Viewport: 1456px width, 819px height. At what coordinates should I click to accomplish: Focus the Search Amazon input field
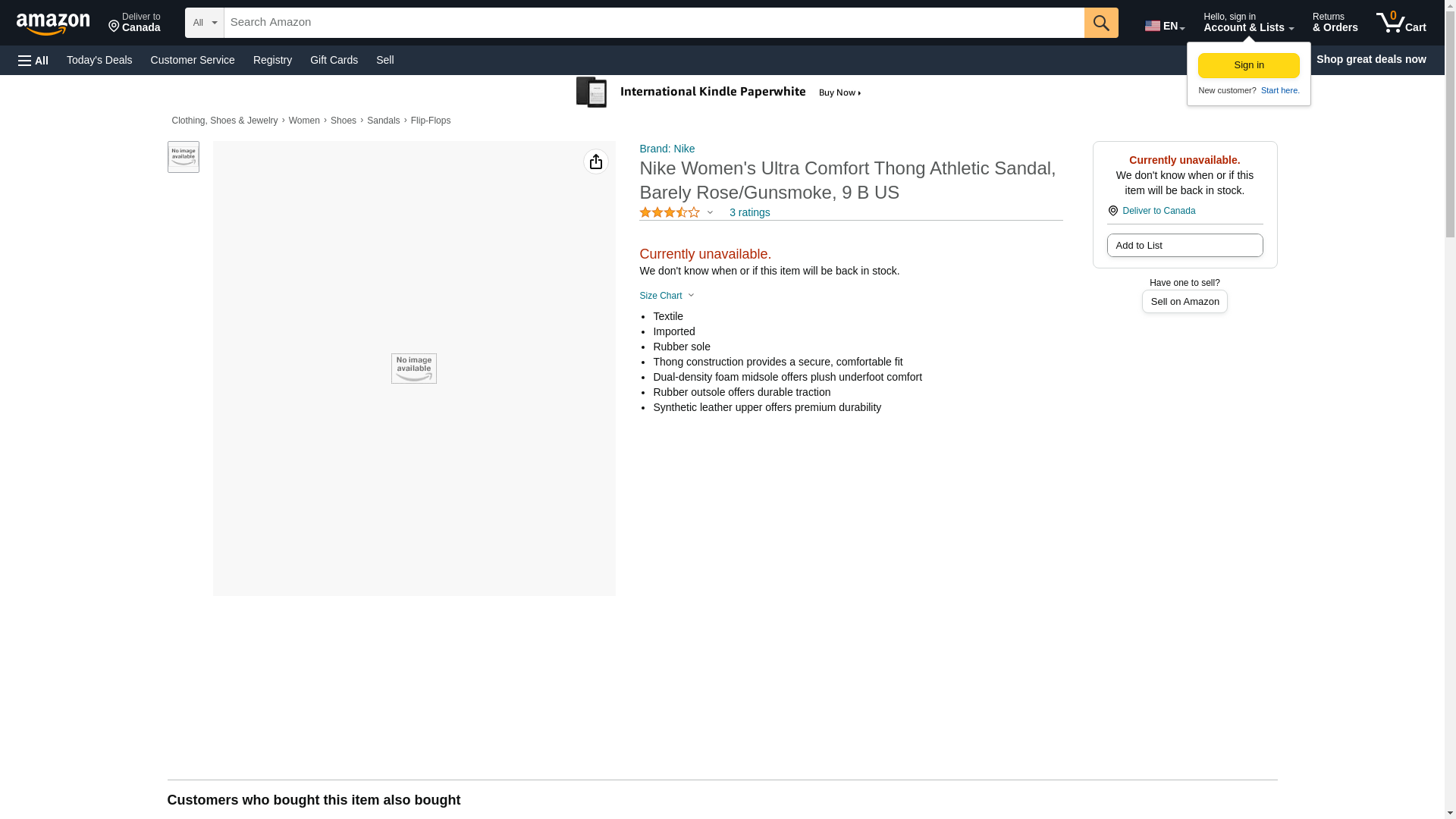pos(653,23)
